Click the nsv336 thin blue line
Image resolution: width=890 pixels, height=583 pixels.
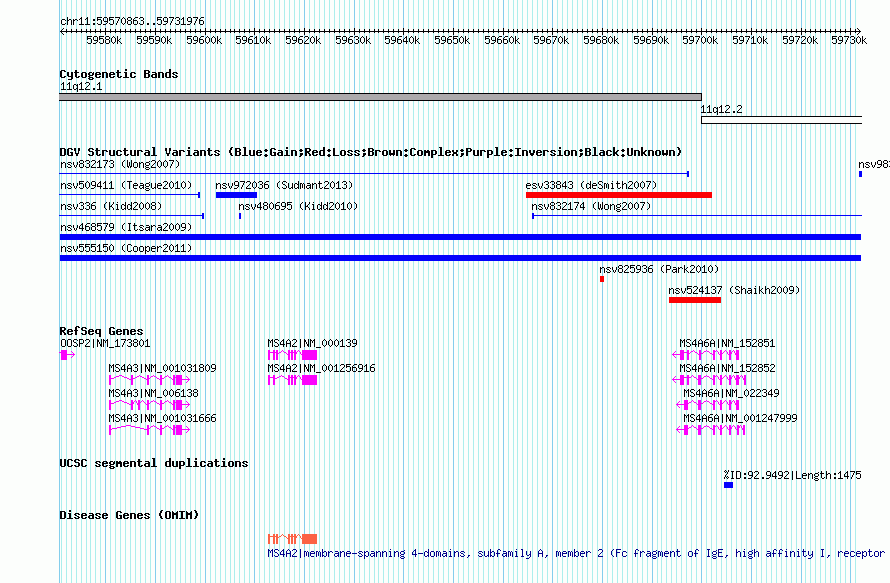[132, 216]
